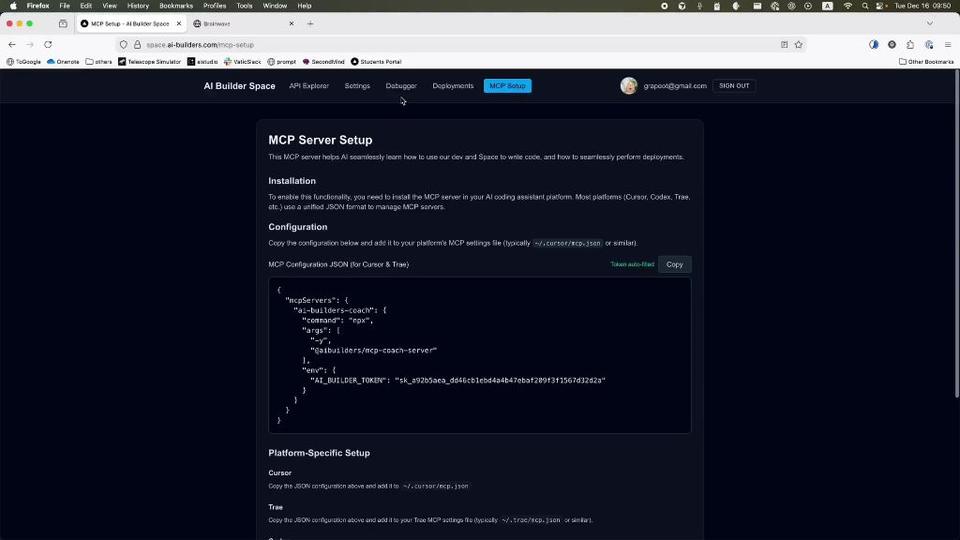
Task: Click the Wi-Fi status icon
Action: click(847, 6)
